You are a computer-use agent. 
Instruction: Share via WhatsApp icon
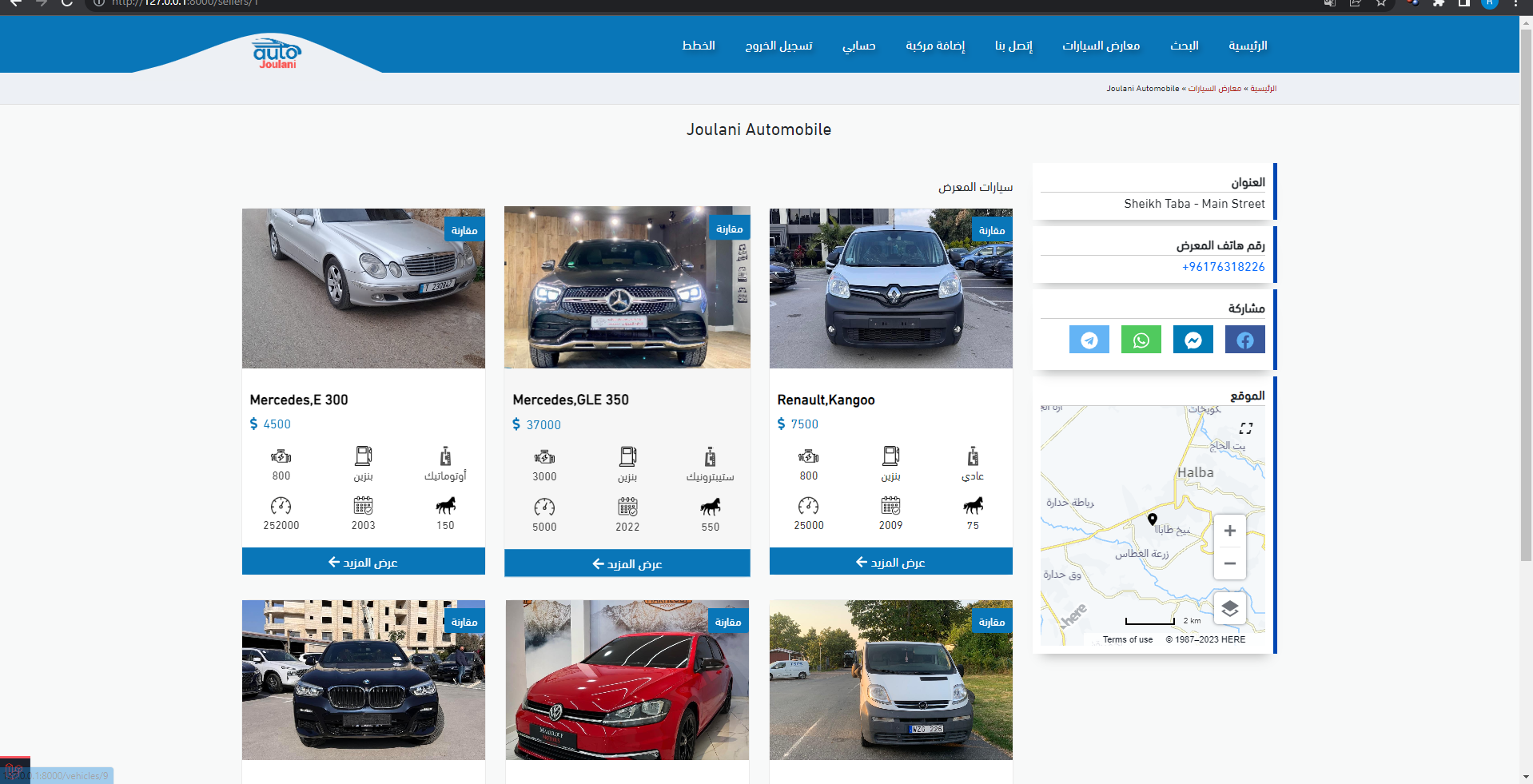[1141, 340]
